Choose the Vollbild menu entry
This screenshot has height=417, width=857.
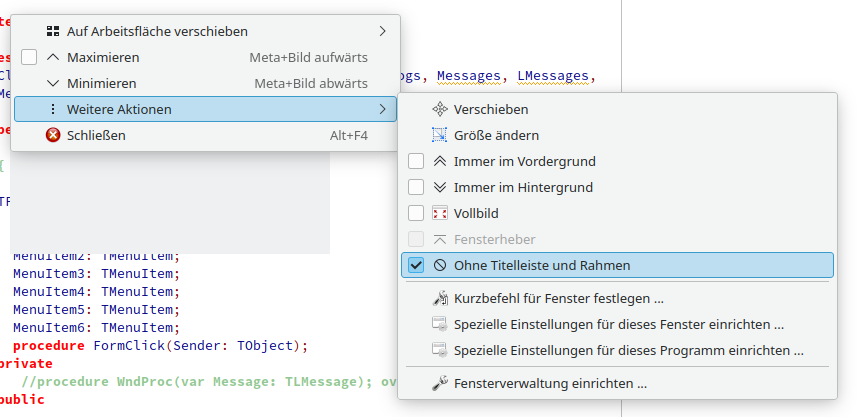coord(618,213)
